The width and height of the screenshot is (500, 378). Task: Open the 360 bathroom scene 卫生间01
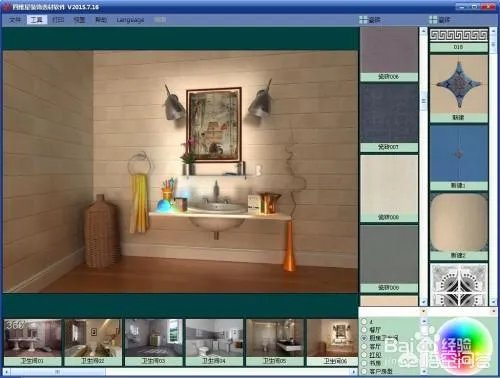[33, 342]
